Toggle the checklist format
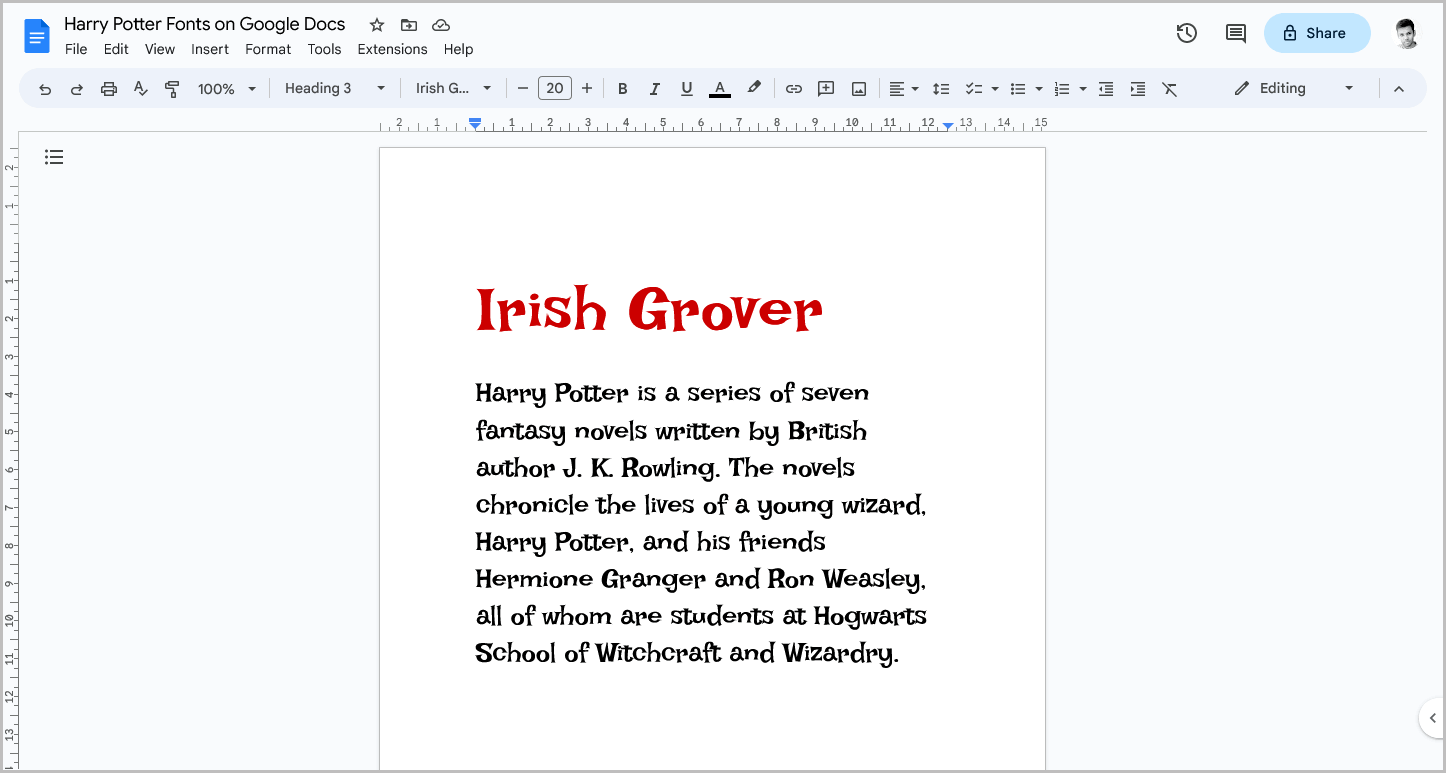This screenshot has width=1446, height=773. pyautogui.click(x=975, y=88)
